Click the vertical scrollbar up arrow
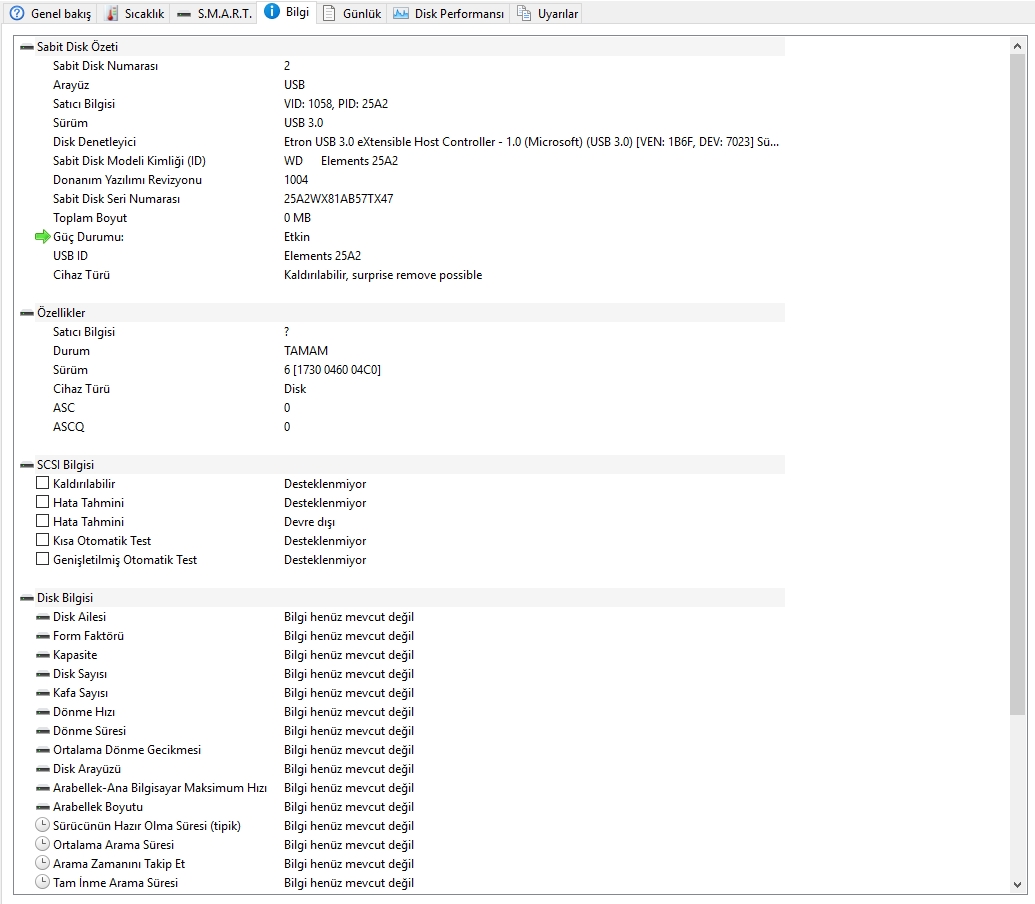 (1020, 44)
